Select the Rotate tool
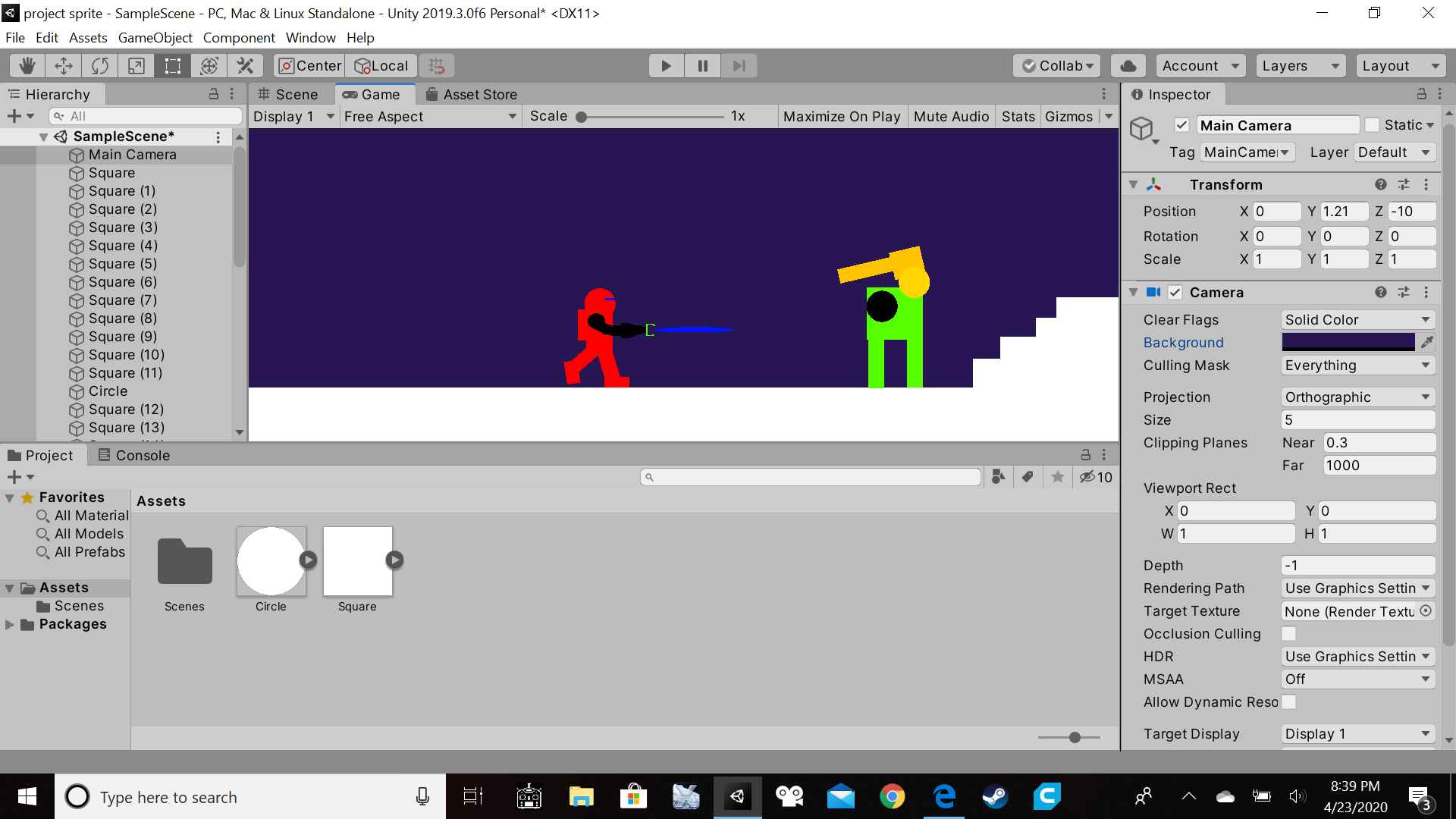The width and height of the screenshot is (1456, 819). [100, 66]
